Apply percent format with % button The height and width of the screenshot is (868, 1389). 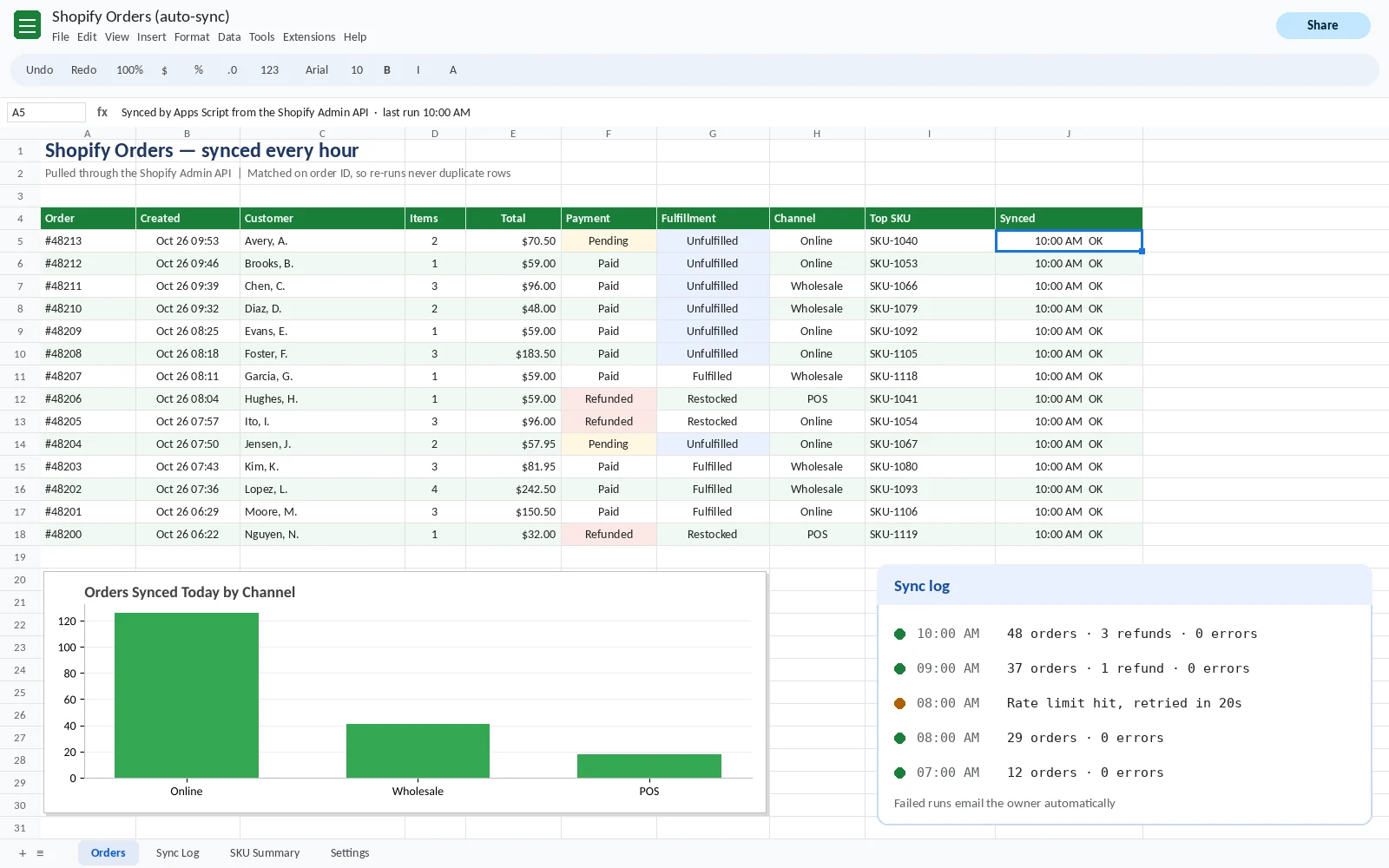click(199, 70)
